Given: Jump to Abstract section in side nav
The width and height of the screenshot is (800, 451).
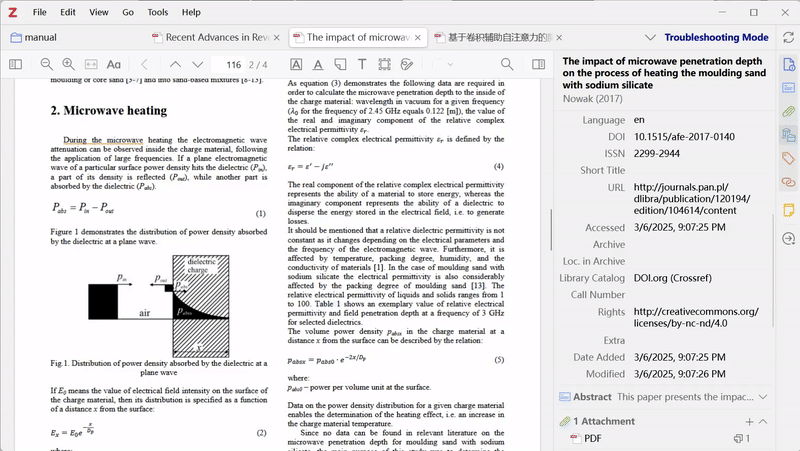Looking at the screenshot, I should (x=789, y=88).
